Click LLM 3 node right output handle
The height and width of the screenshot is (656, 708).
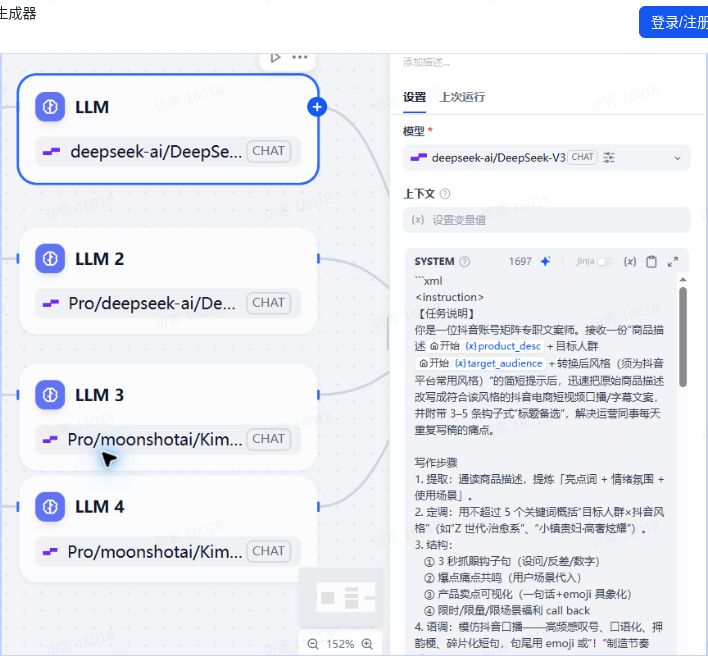point(318,395)
